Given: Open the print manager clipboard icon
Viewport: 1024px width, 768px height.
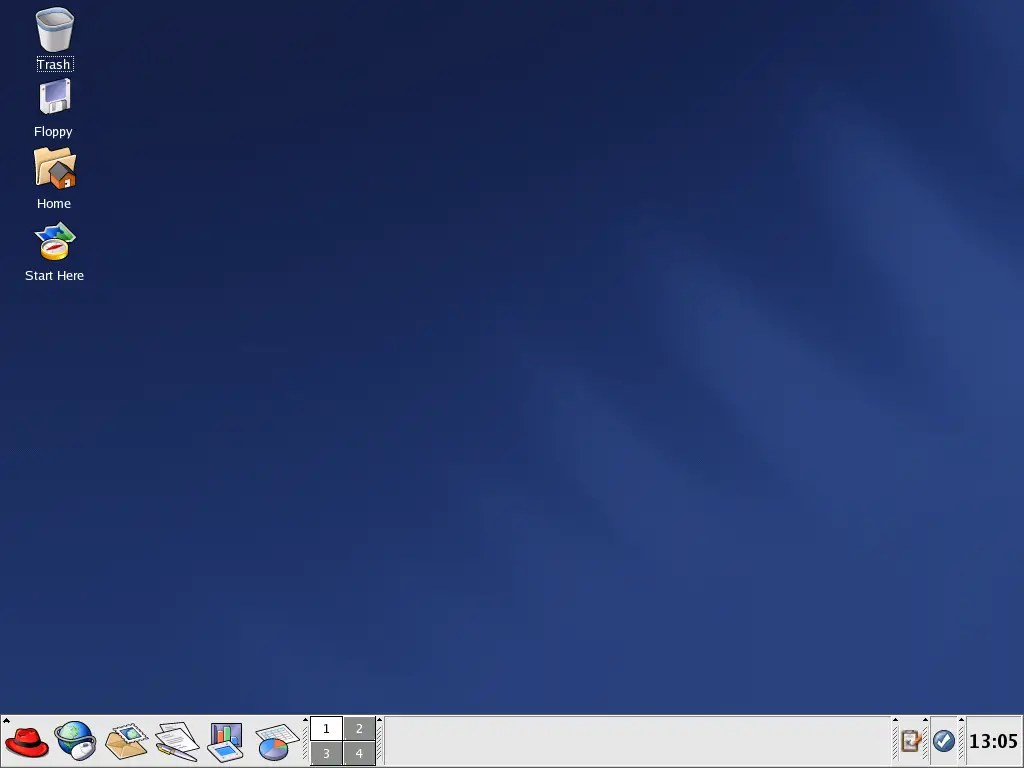Looking at the screenshot, I should [910, 741].
